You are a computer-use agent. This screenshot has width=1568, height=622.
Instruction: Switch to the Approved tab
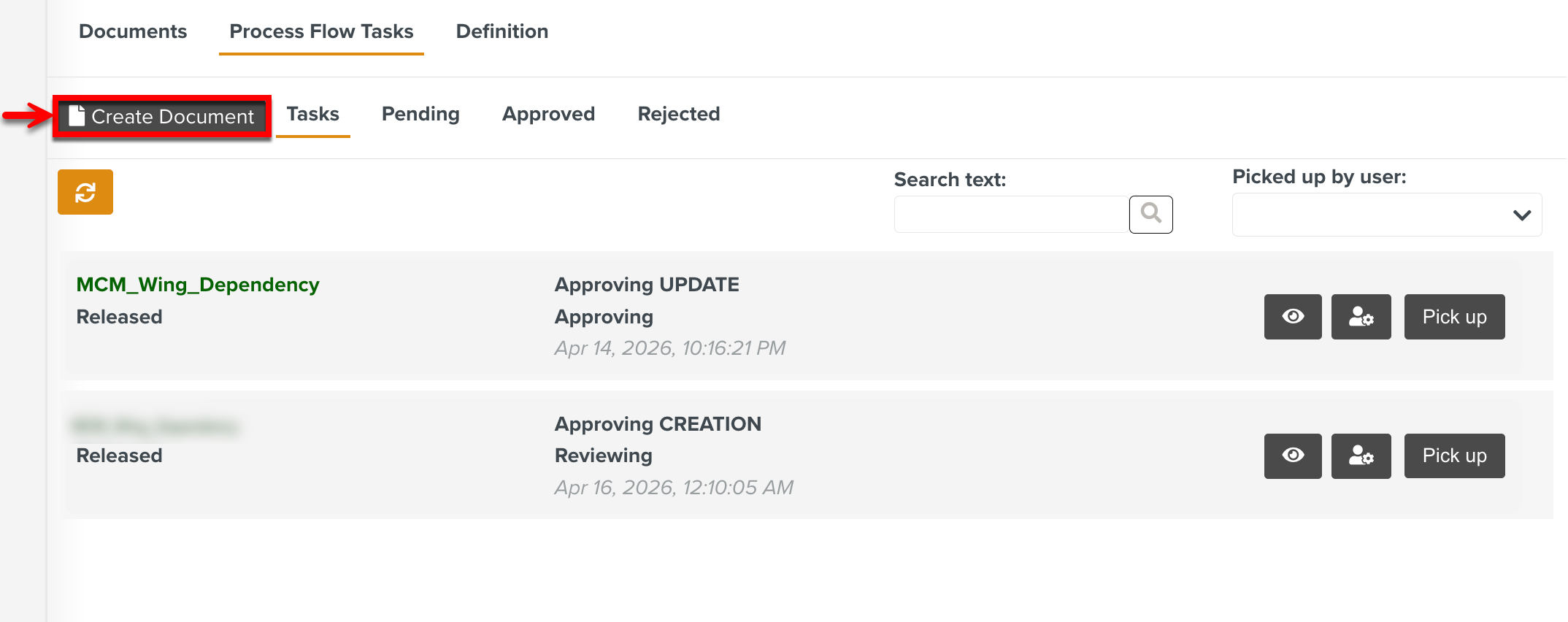548,114
